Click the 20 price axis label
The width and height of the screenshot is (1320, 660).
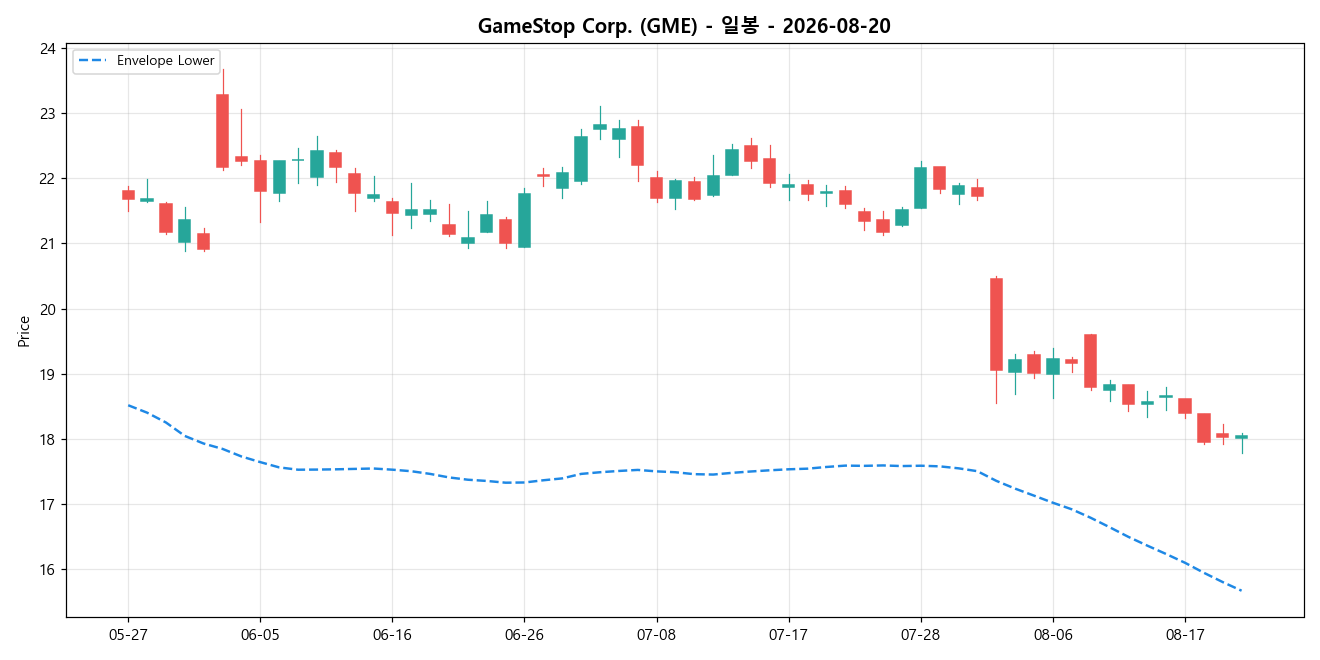pos(47,309)
